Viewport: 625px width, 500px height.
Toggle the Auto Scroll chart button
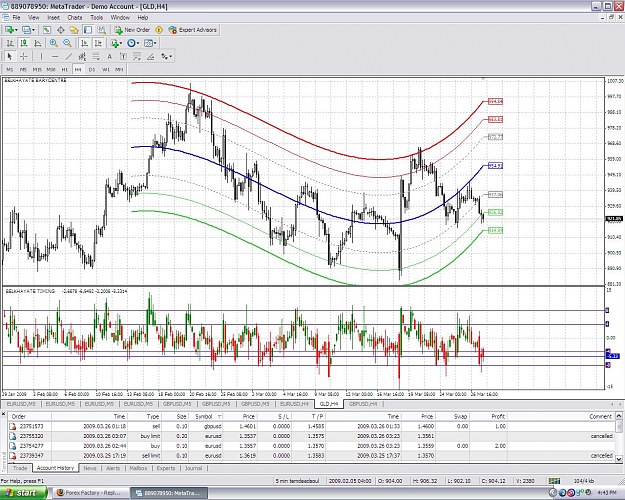coord(84,43)
